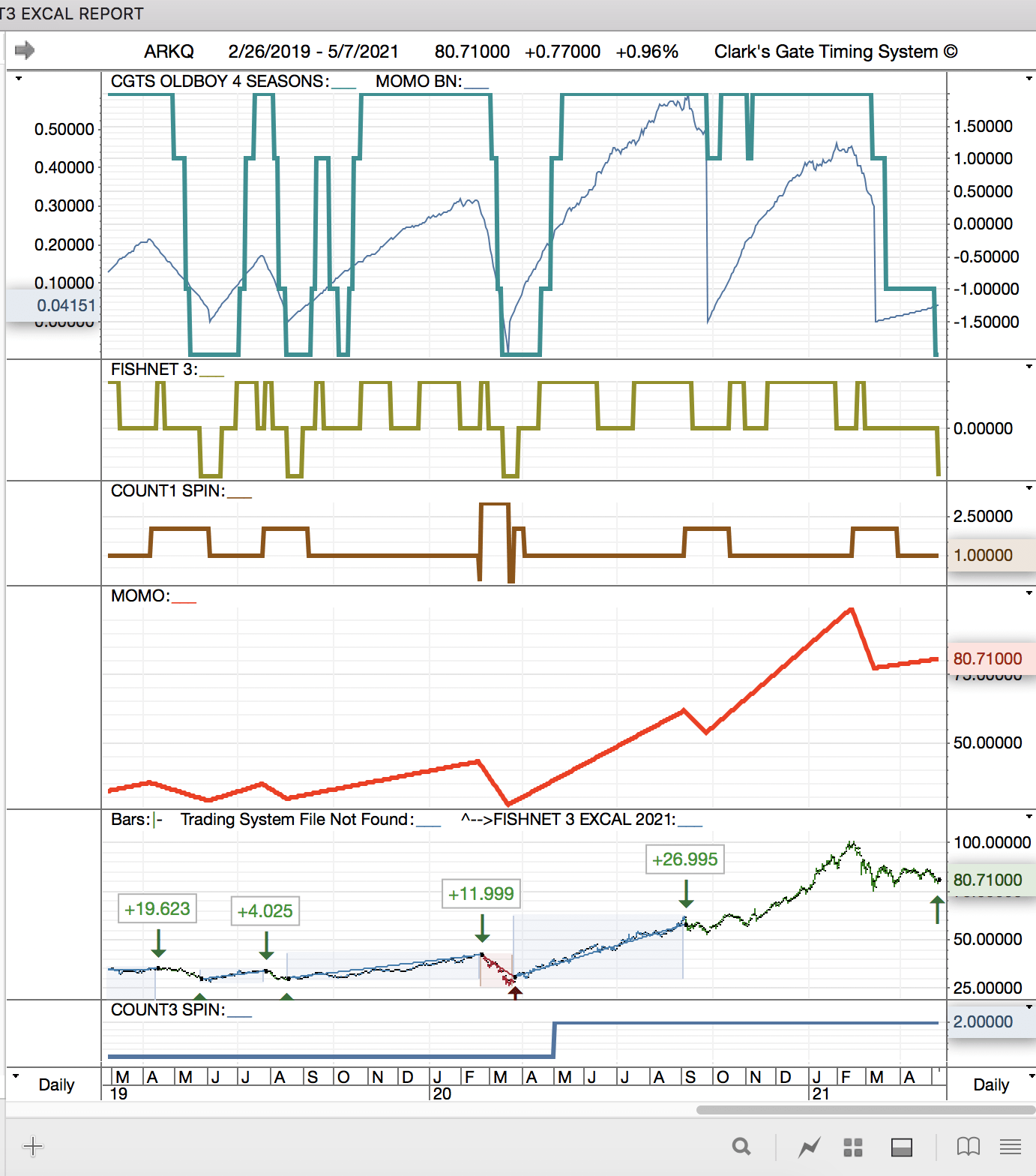Screen dimensions: 1036x1176
Task: Open the Bars price panel menu triangle
Action: 1029,817
